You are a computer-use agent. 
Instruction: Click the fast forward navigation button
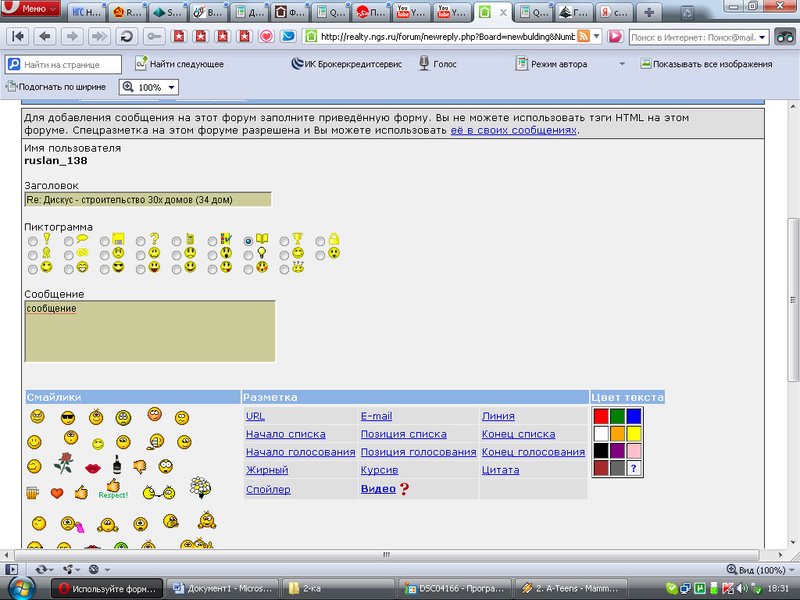click(99, 37)
